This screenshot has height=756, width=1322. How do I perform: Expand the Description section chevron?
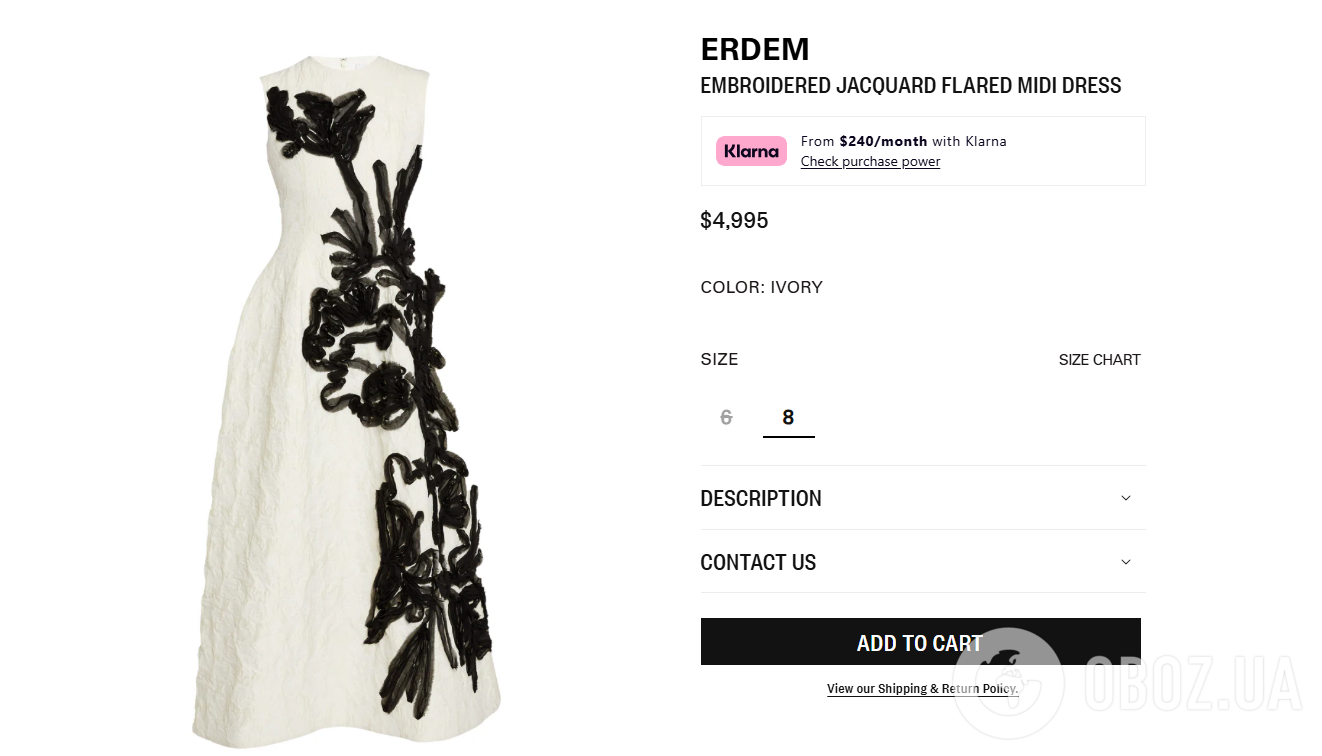[x=1126, y=498]
